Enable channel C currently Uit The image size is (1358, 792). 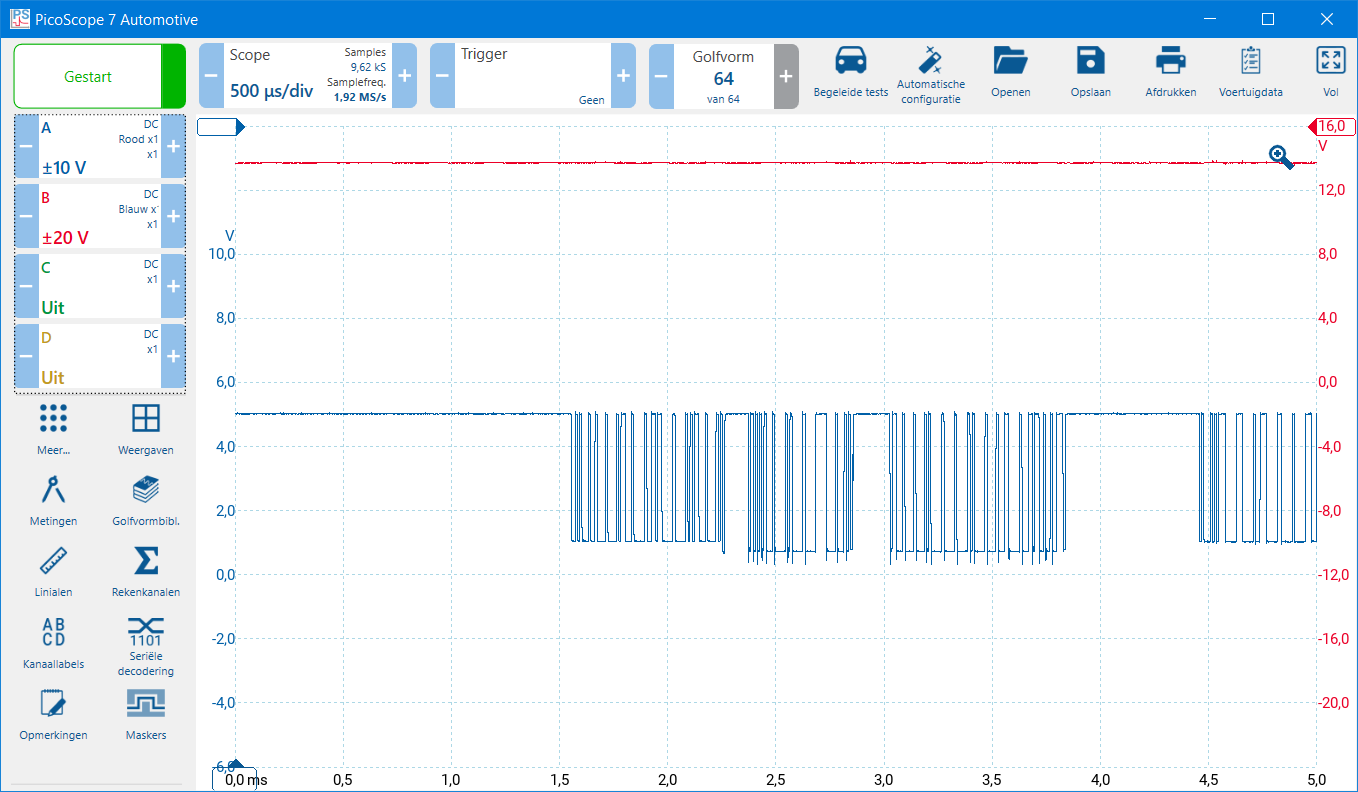(95, 286)
